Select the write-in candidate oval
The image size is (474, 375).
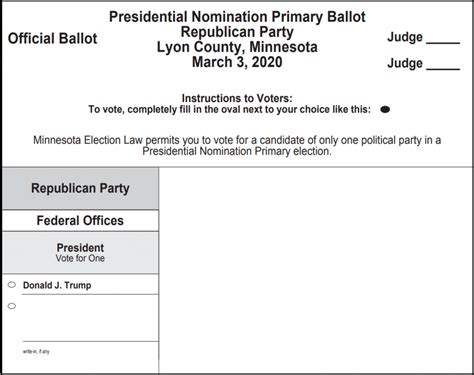[x=12, y=306]
